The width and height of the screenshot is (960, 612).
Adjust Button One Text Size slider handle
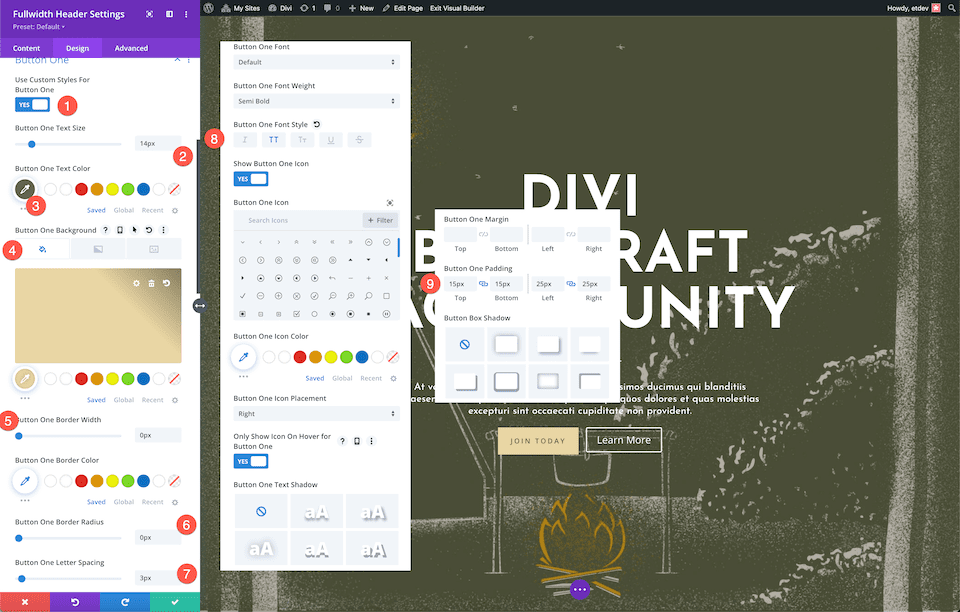pos(32,144)
